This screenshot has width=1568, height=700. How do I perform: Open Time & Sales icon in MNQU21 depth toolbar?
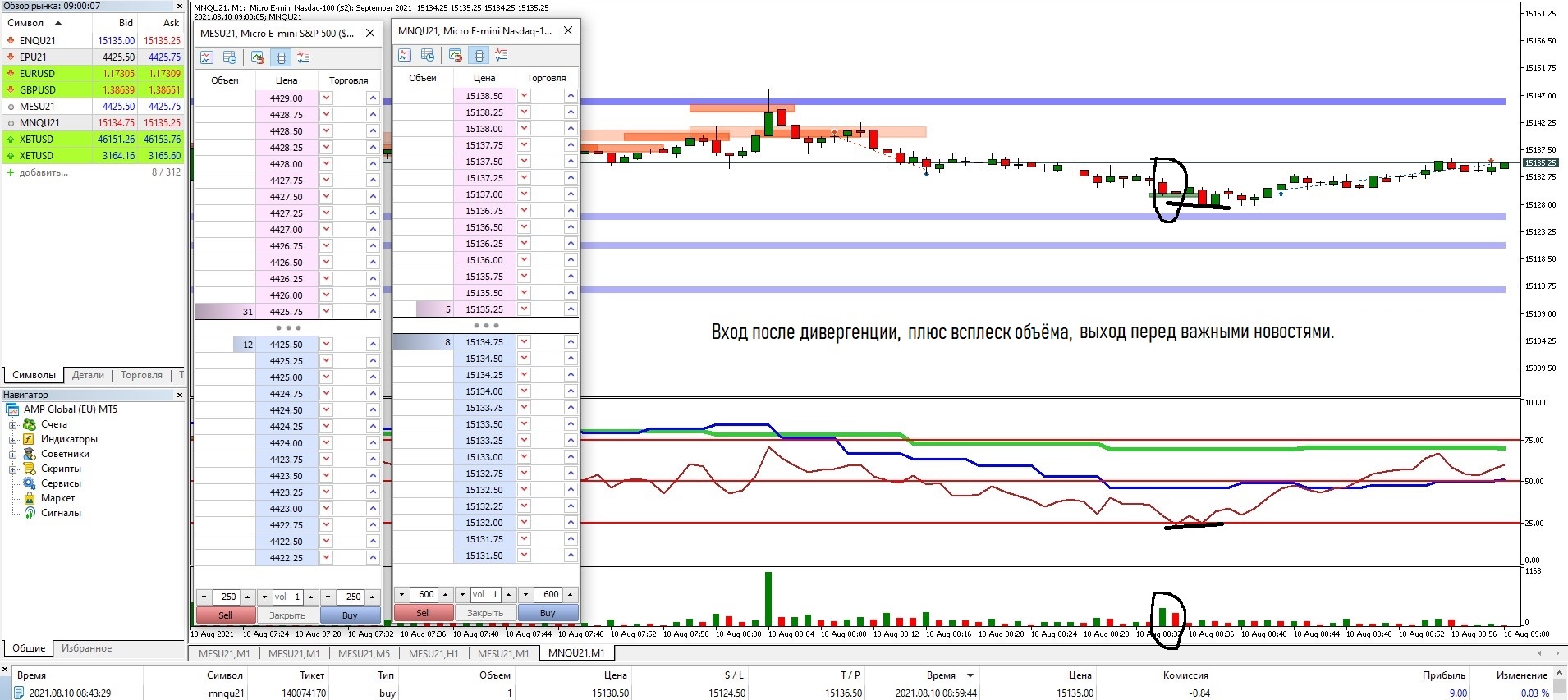coord(428,55)
